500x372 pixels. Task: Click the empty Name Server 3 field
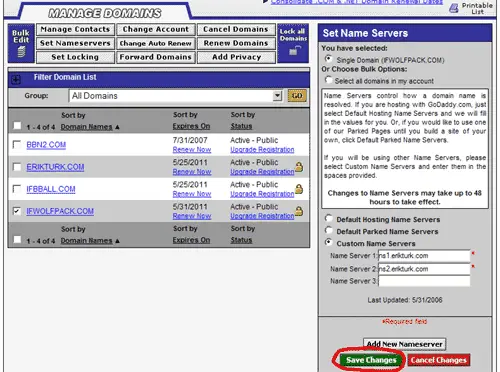point(424,281)
